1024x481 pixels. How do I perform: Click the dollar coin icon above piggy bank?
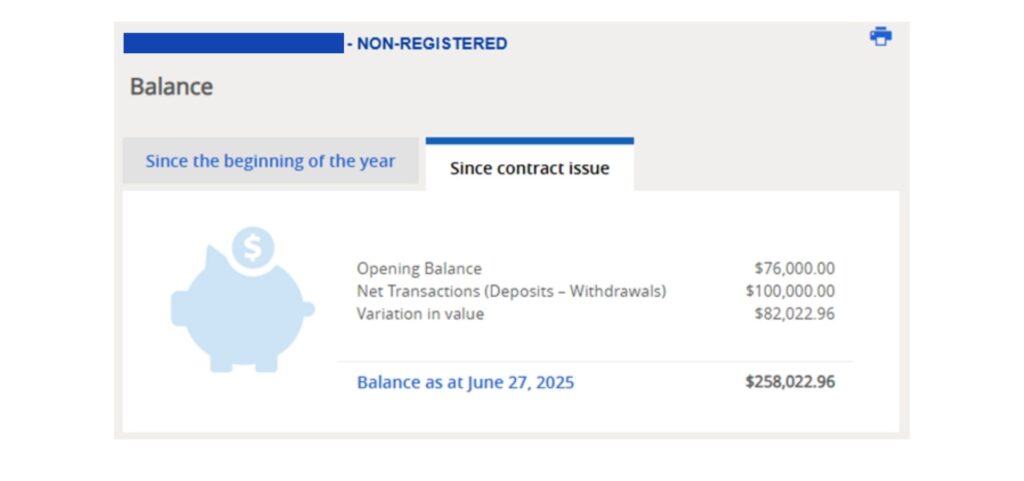pos(253,248)
